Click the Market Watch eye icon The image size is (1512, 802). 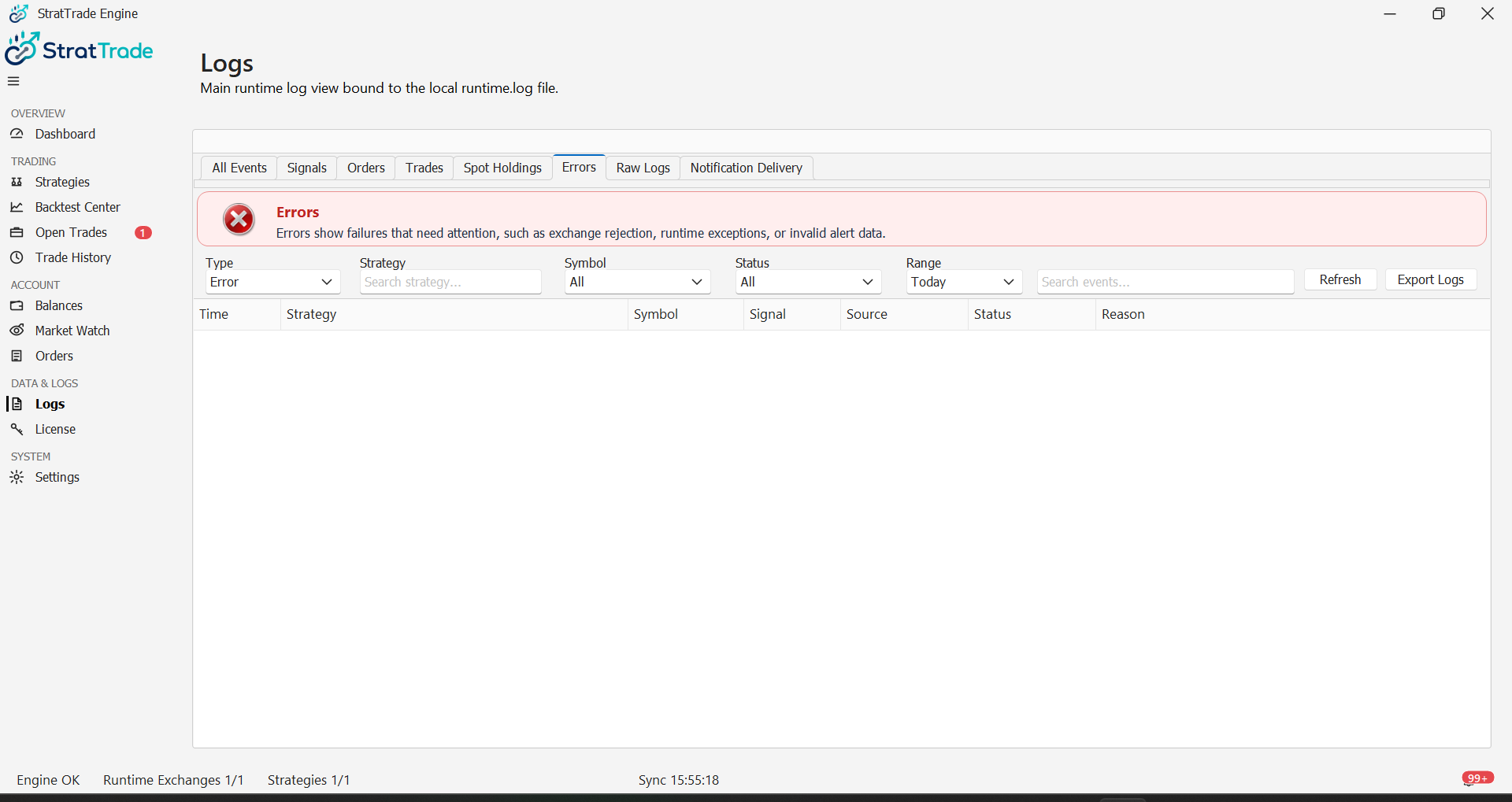tap(17, 331)
